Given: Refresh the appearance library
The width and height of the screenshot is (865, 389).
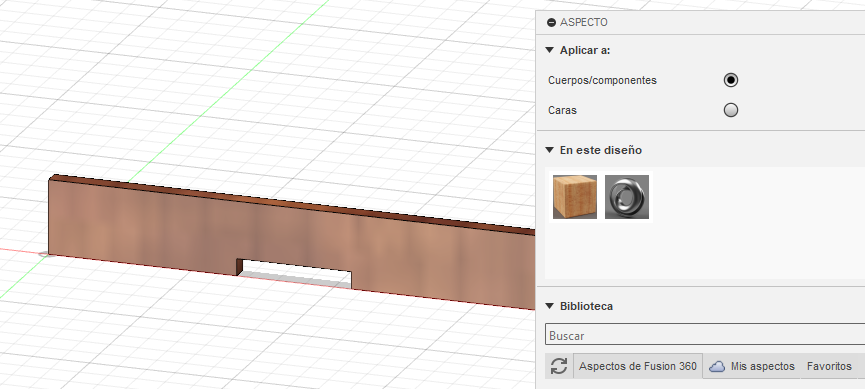Looking at the screenshot, I should (559, 366).
